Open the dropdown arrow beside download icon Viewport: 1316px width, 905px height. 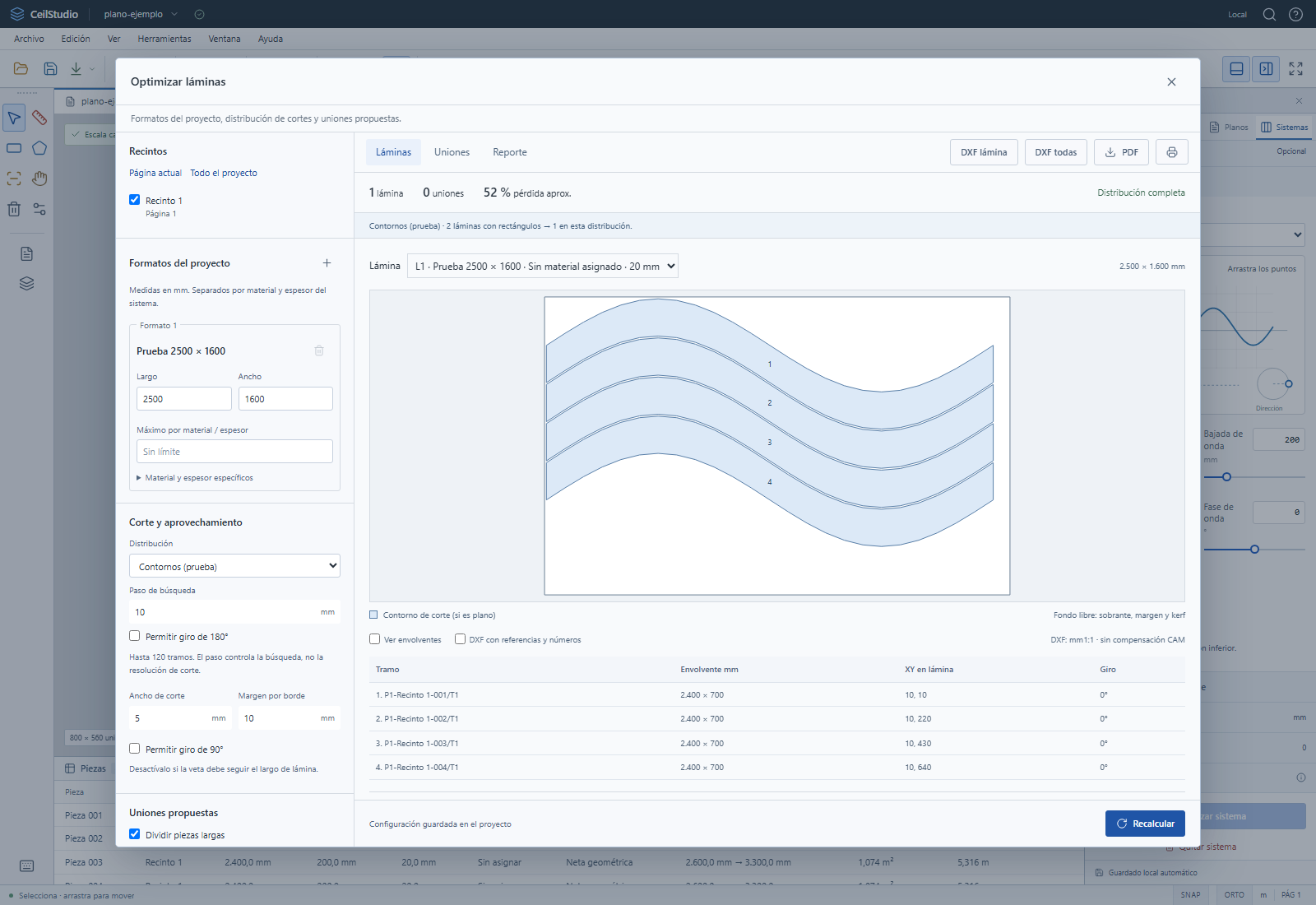92,69
